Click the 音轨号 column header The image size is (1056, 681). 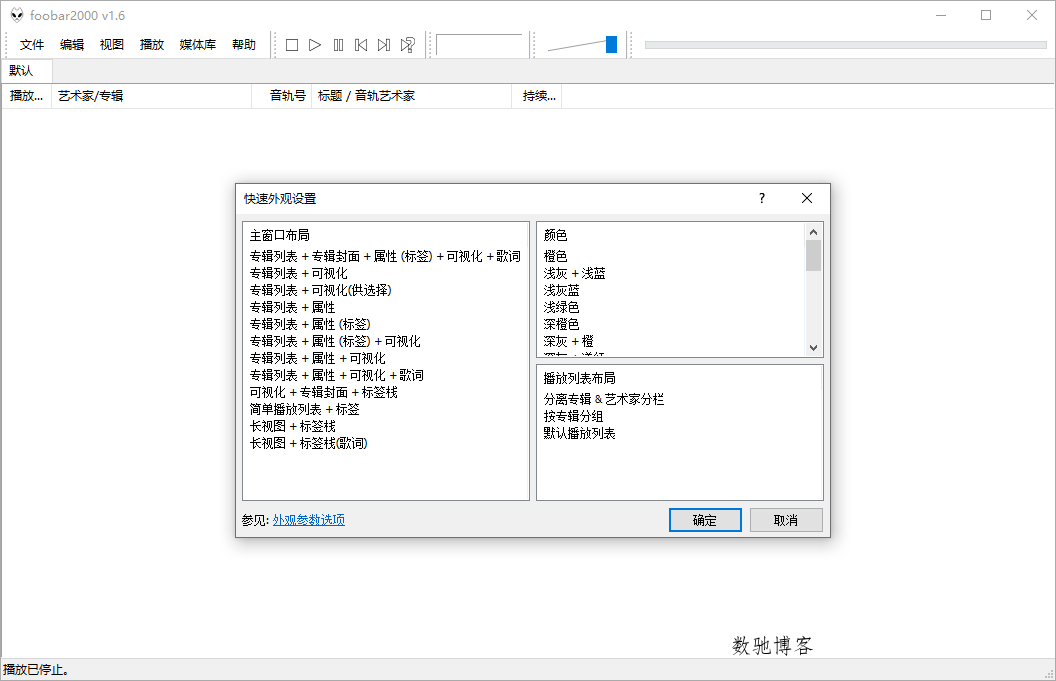coord(282,96)
